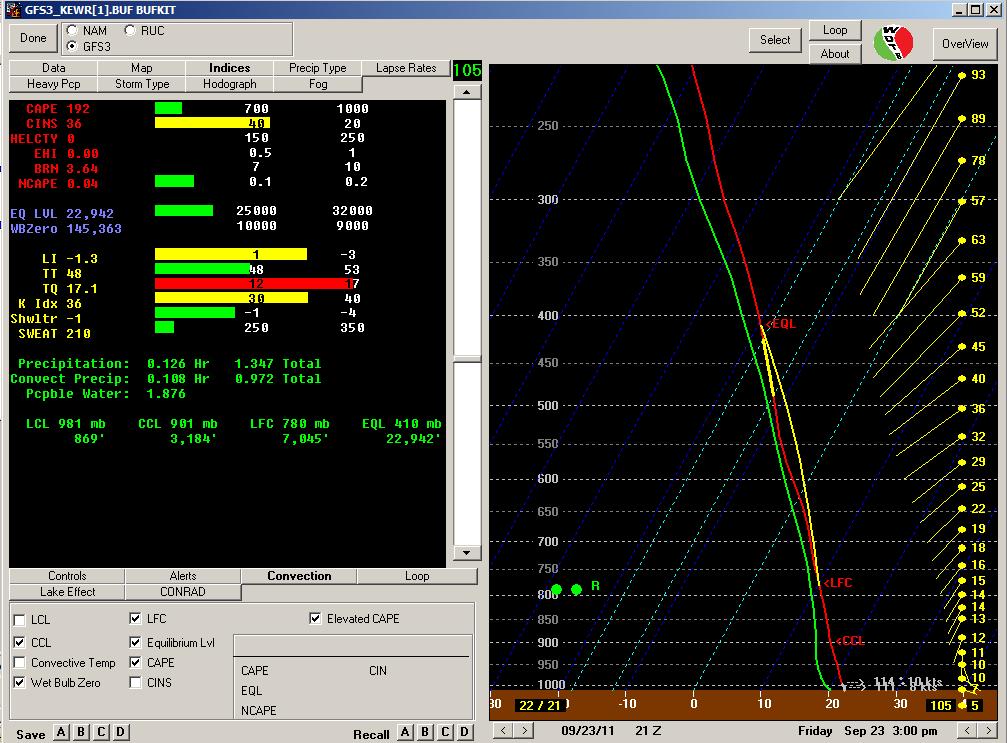Screen dimensions: 1007x743
Task: Open the Data tab
Action: coord(54,68)
